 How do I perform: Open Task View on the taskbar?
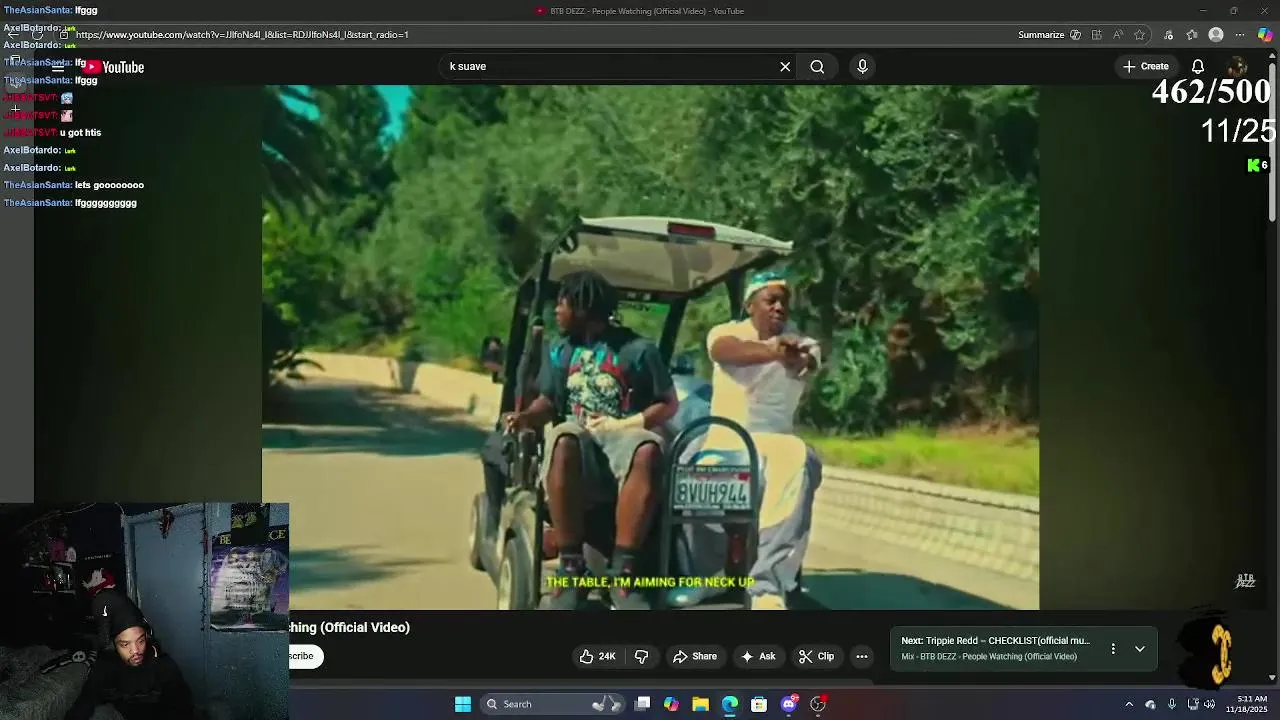point(643,704)
